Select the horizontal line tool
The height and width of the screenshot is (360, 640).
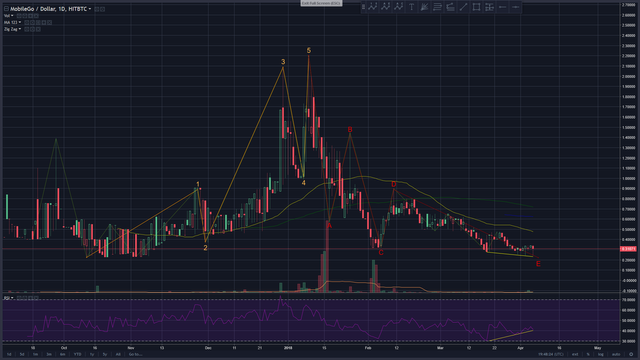[502, 7]
